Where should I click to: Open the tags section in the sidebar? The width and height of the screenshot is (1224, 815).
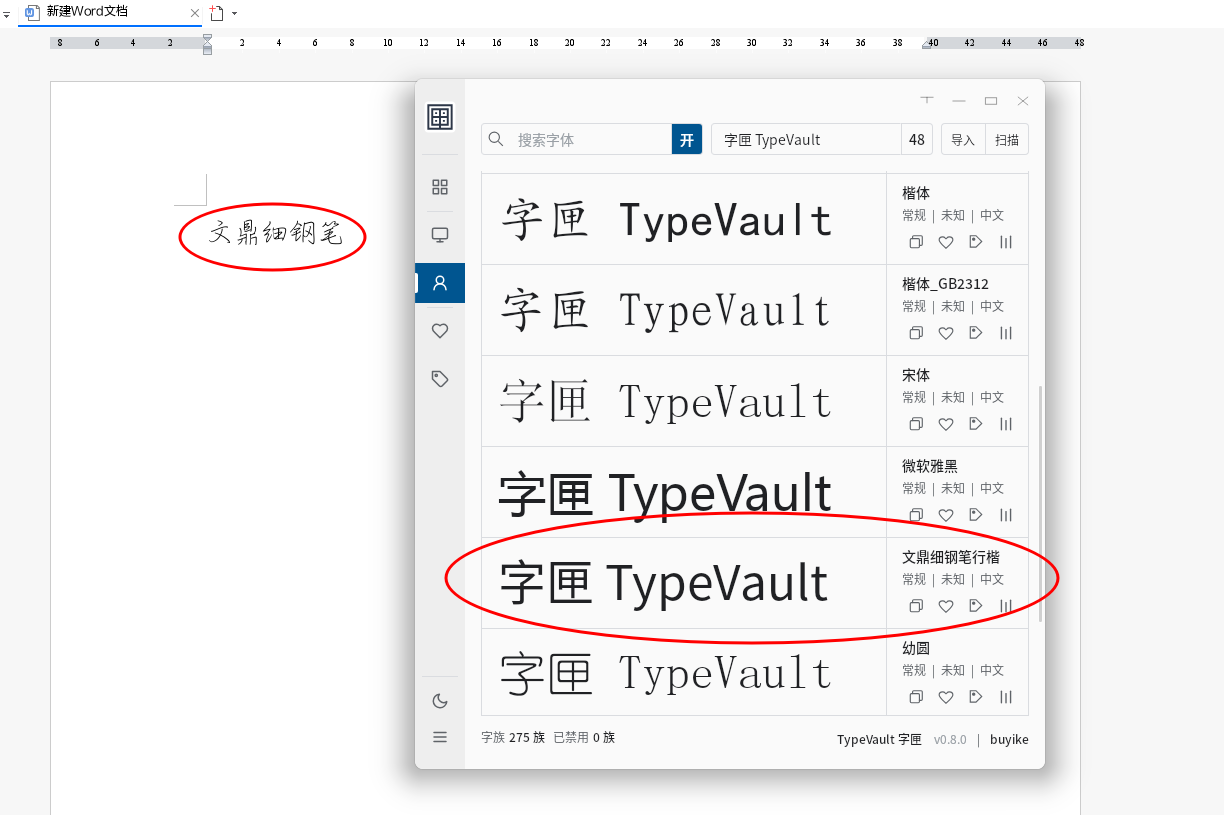tap(440, 379)
